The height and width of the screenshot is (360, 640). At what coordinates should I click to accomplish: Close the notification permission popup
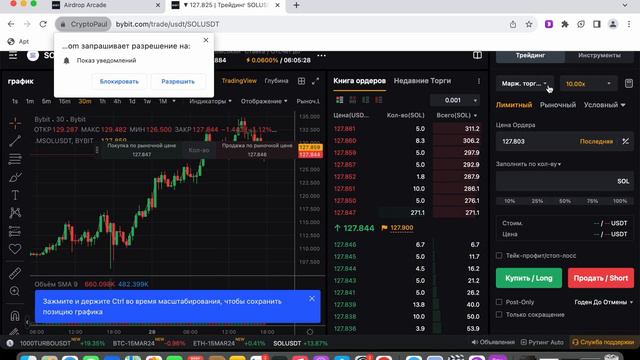[x=206, y=40]
